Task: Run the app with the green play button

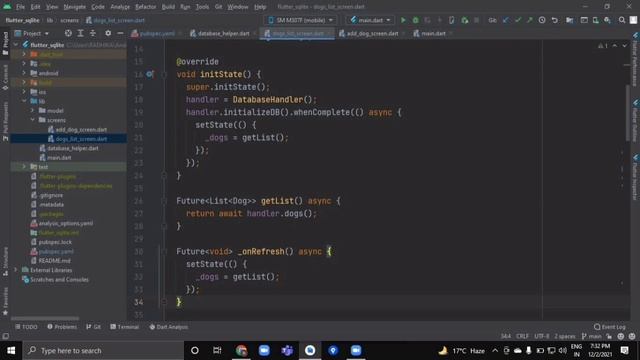Action: coord(403,20)
